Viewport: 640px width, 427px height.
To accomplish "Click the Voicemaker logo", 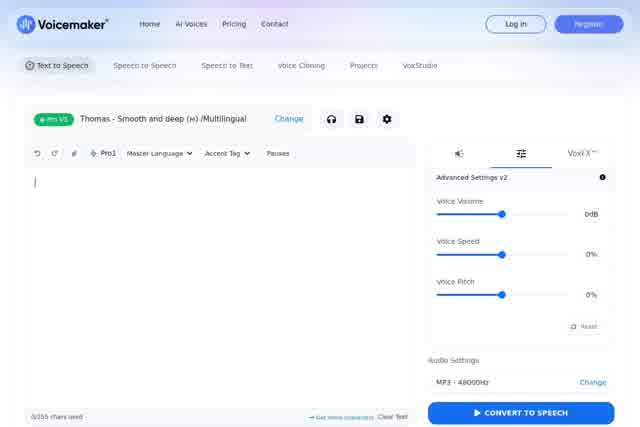I will (62, 24).
